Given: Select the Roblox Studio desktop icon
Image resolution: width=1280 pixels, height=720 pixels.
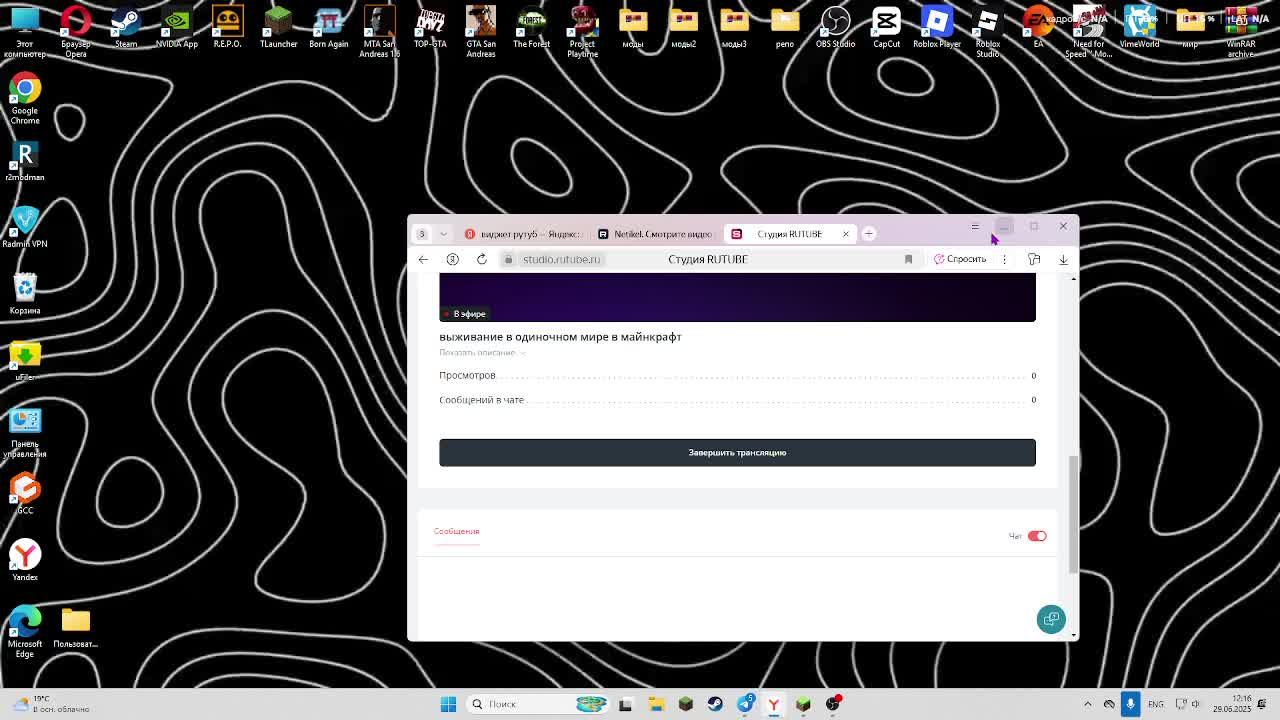Looking at the screenshot, I should click(x=988, y=31).
